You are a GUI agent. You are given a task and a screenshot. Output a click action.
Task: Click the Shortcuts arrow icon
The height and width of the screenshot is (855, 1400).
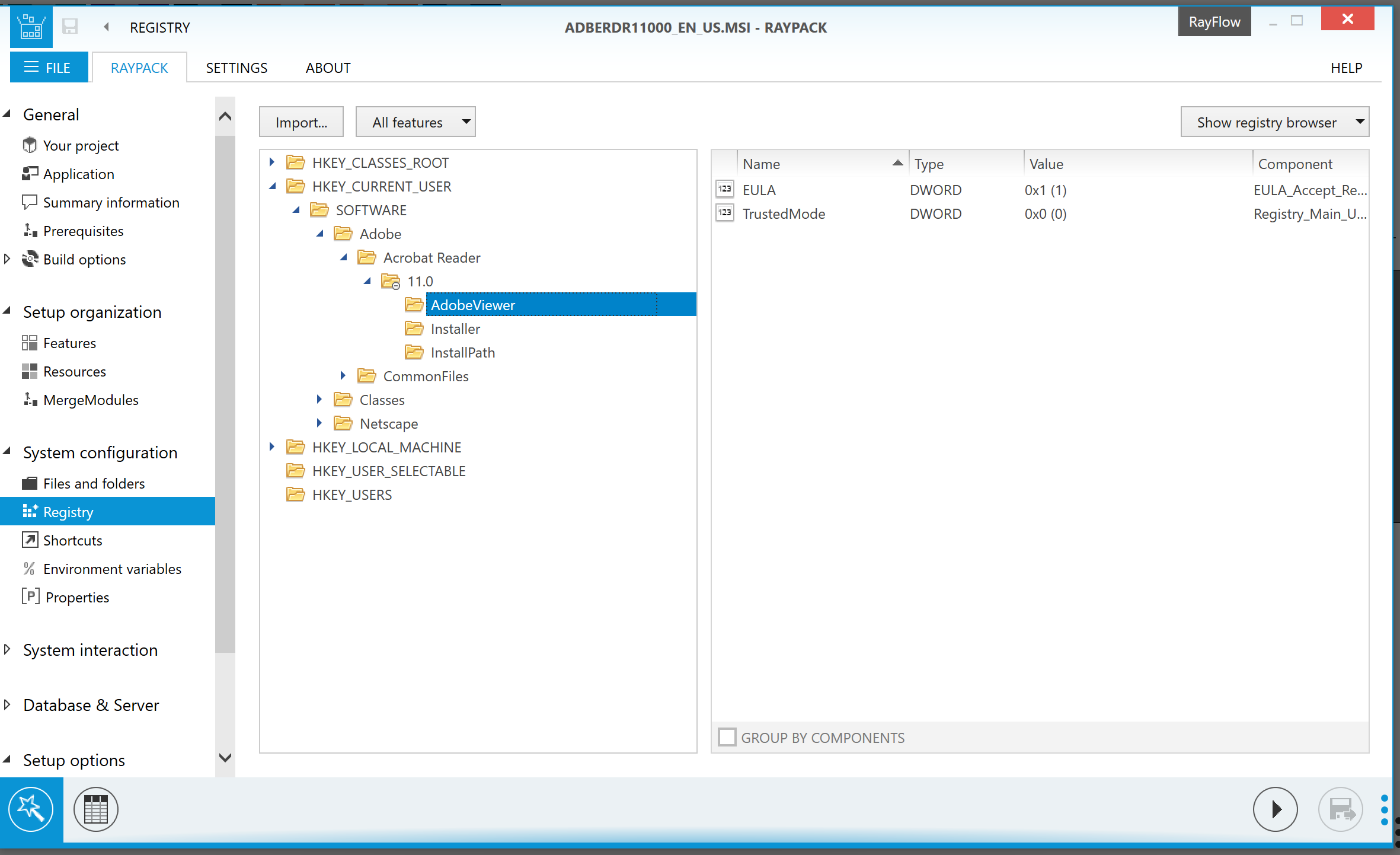pyautogui.click(x=30, y=540)
